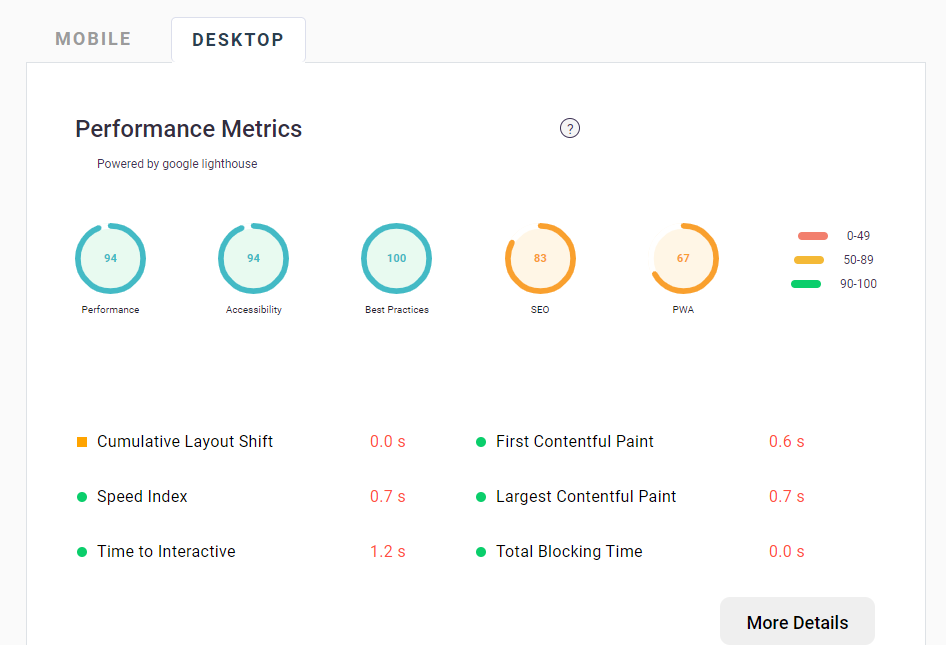The width and height of the screenshot is (946, 645).
Task: Click the Best Practices 100 gauge
Action: 397,258
